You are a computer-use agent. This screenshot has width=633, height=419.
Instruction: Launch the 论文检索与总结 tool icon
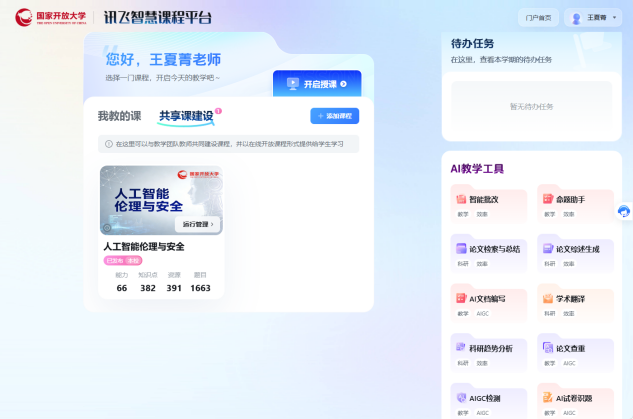click(461, 249)
